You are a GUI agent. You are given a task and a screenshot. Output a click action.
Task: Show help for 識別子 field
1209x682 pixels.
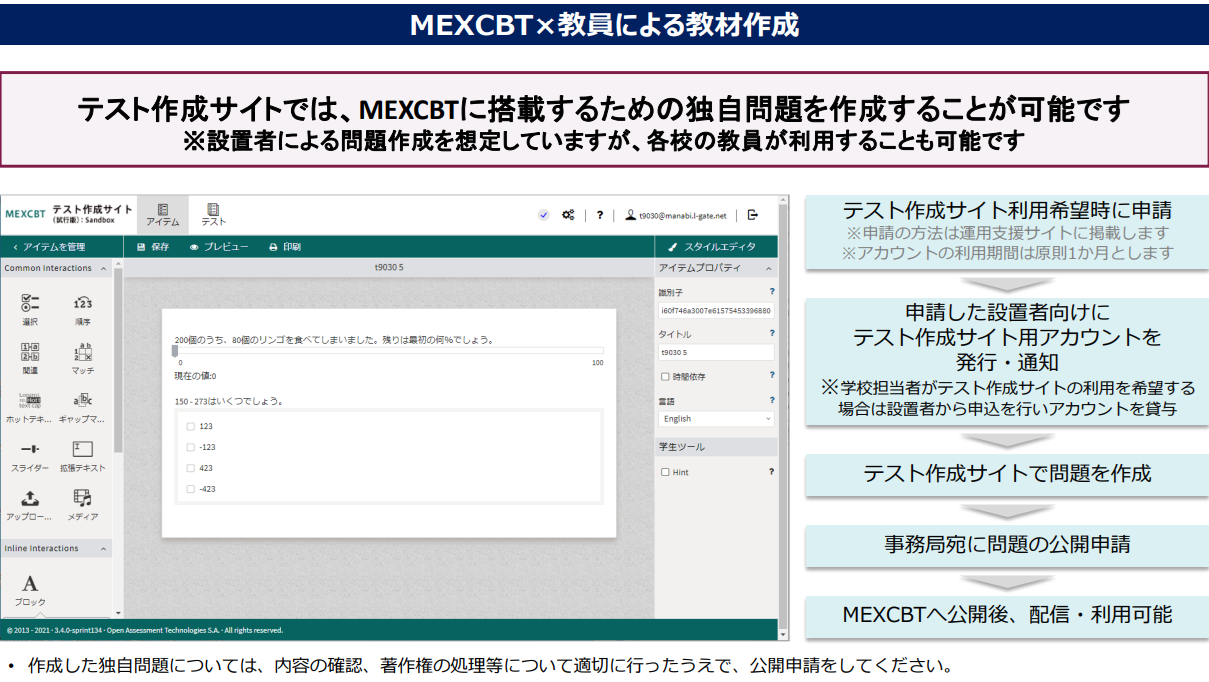point(772,292)
